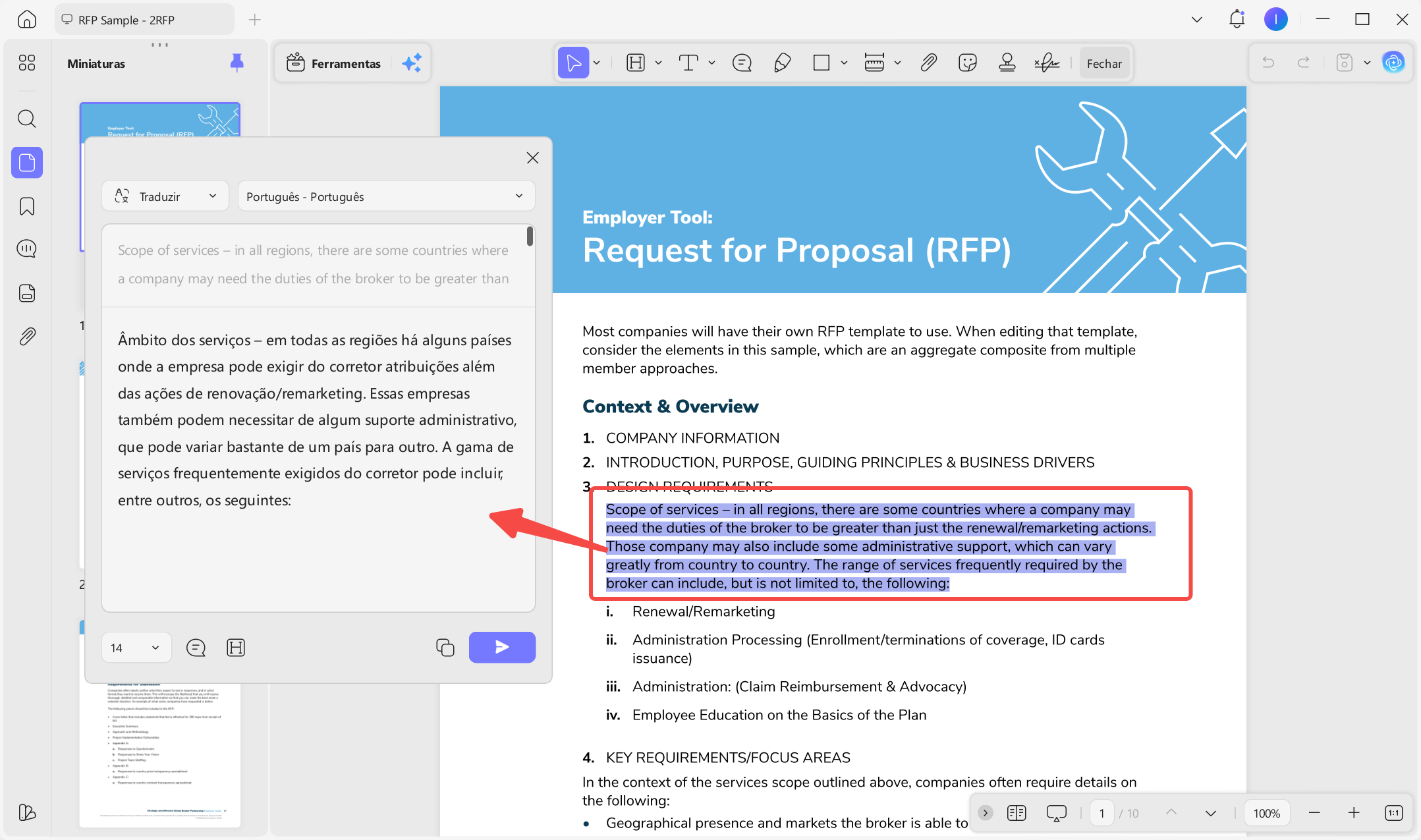This screenshot has height=840, width=1421.
Task: Select the arrow cursor tool
Action: (x=573, y=63)
